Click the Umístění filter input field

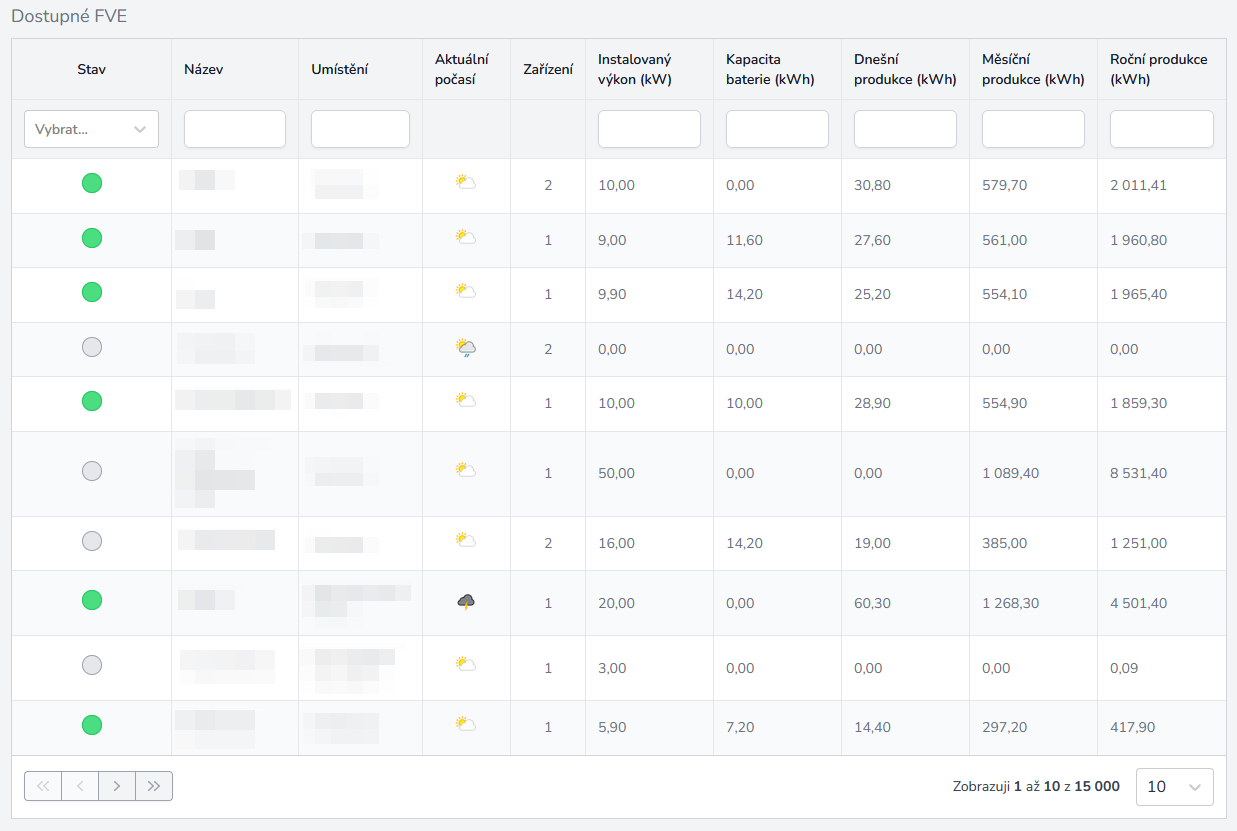pos(360,129)
